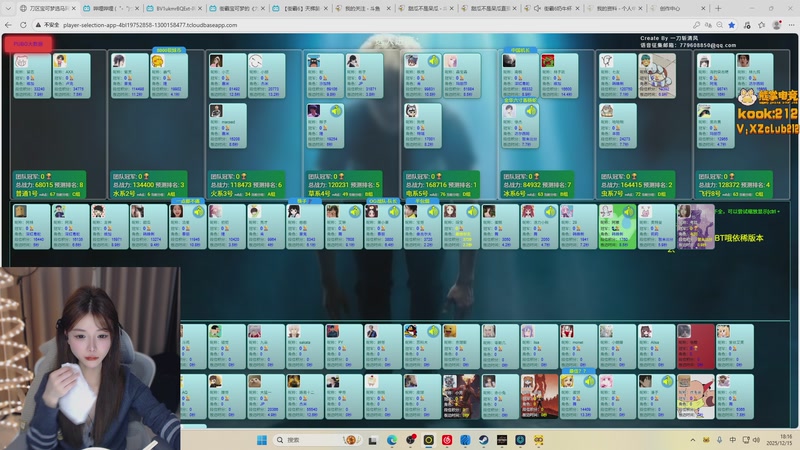This screenshot has width=800, height=450.
Task: Click the 不安全 security warning indicator
Action: (47, 24)
